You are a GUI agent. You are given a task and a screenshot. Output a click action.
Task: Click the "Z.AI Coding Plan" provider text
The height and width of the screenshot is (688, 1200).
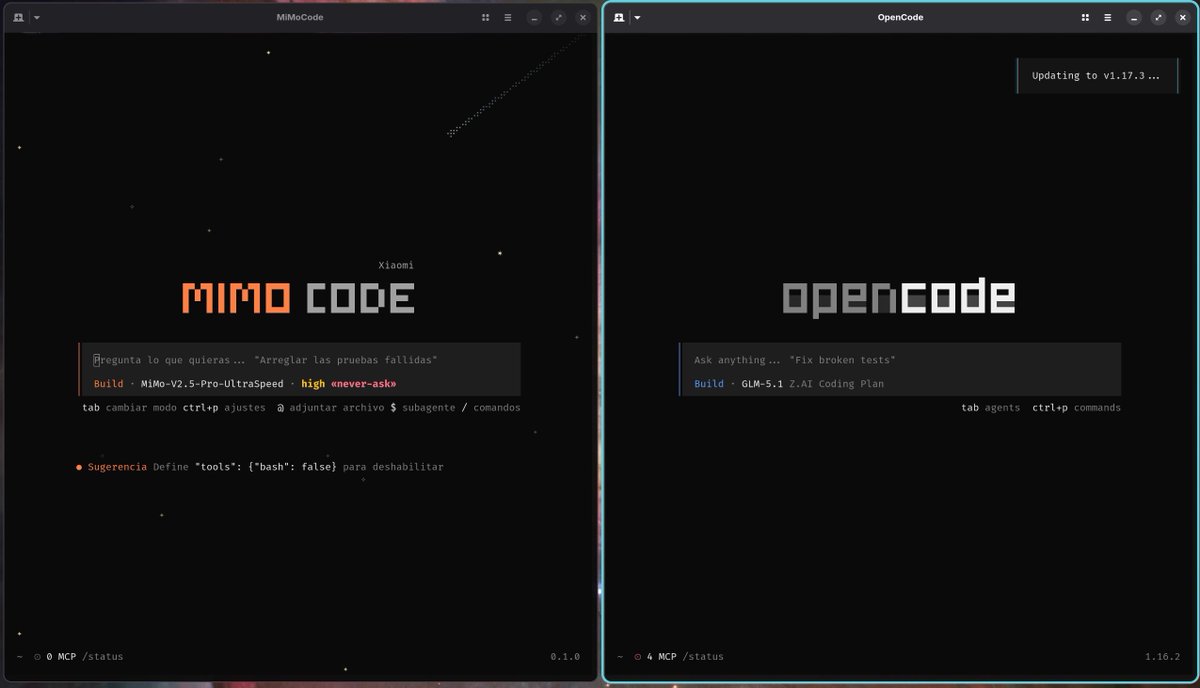837,384
